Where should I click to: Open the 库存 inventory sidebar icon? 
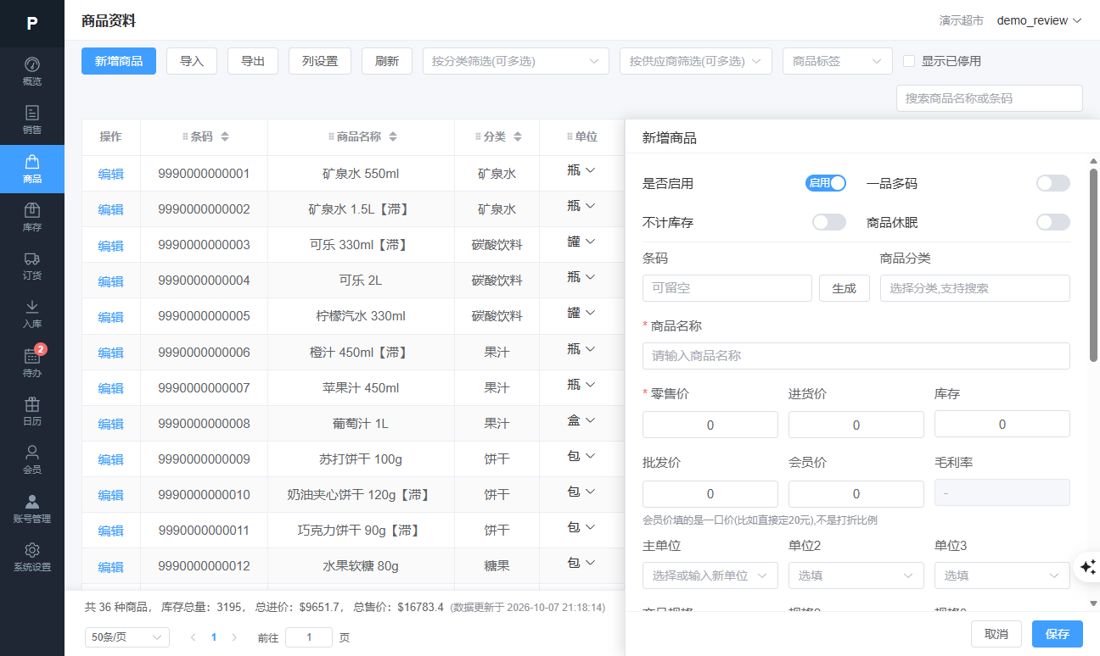click(x=32, y=217)
